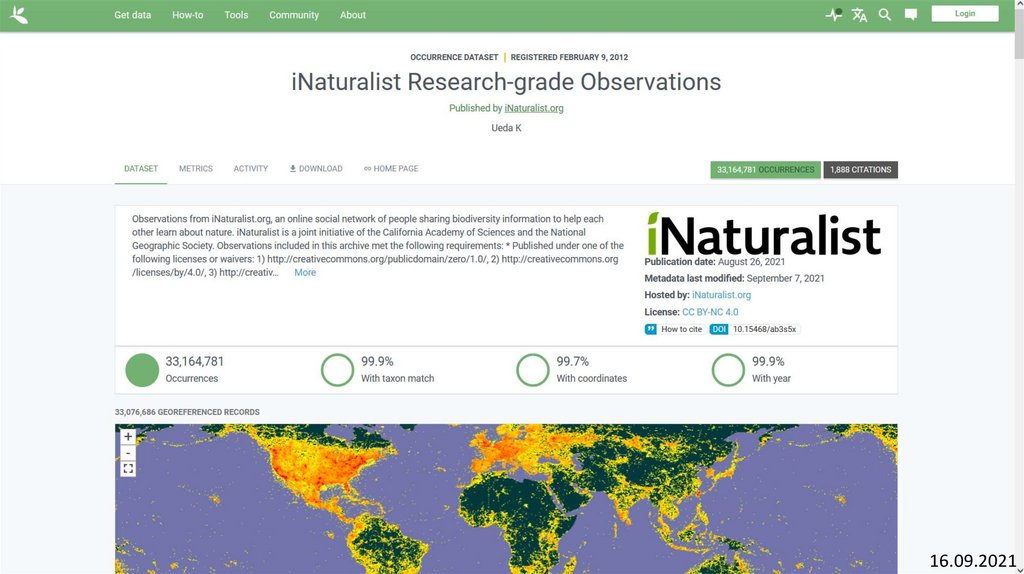Image resolution: width=1024 pixels, height=574 pixels.
Task: Open the CC BY-NC 4.0 license link
Action: coord(710,312)
